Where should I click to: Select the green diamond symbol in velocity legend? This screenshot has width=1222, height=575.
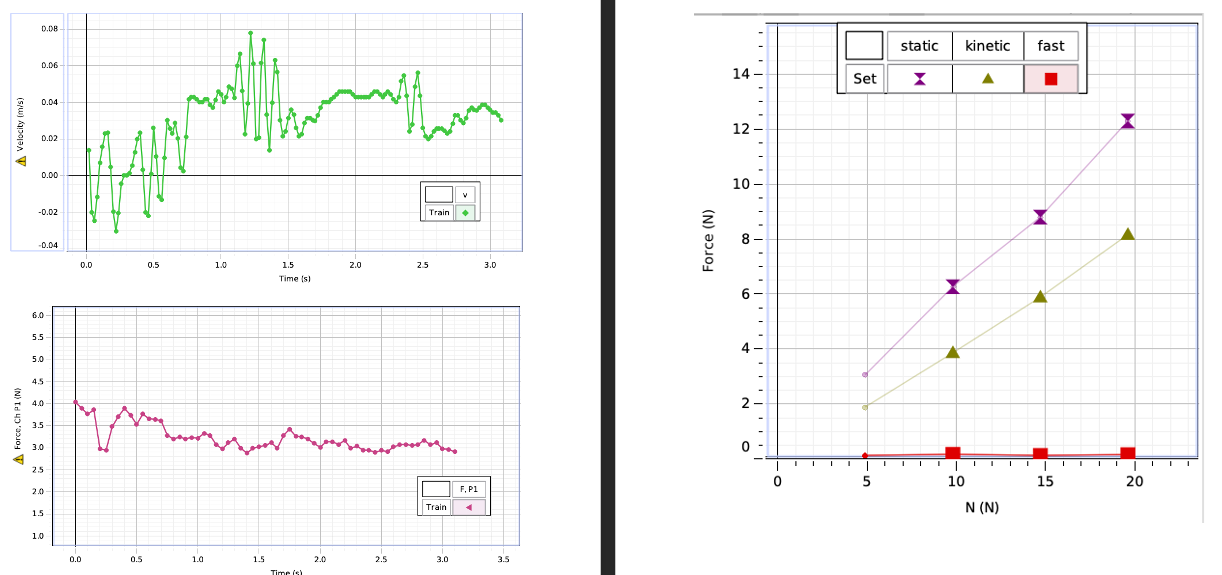click(466, 213)
